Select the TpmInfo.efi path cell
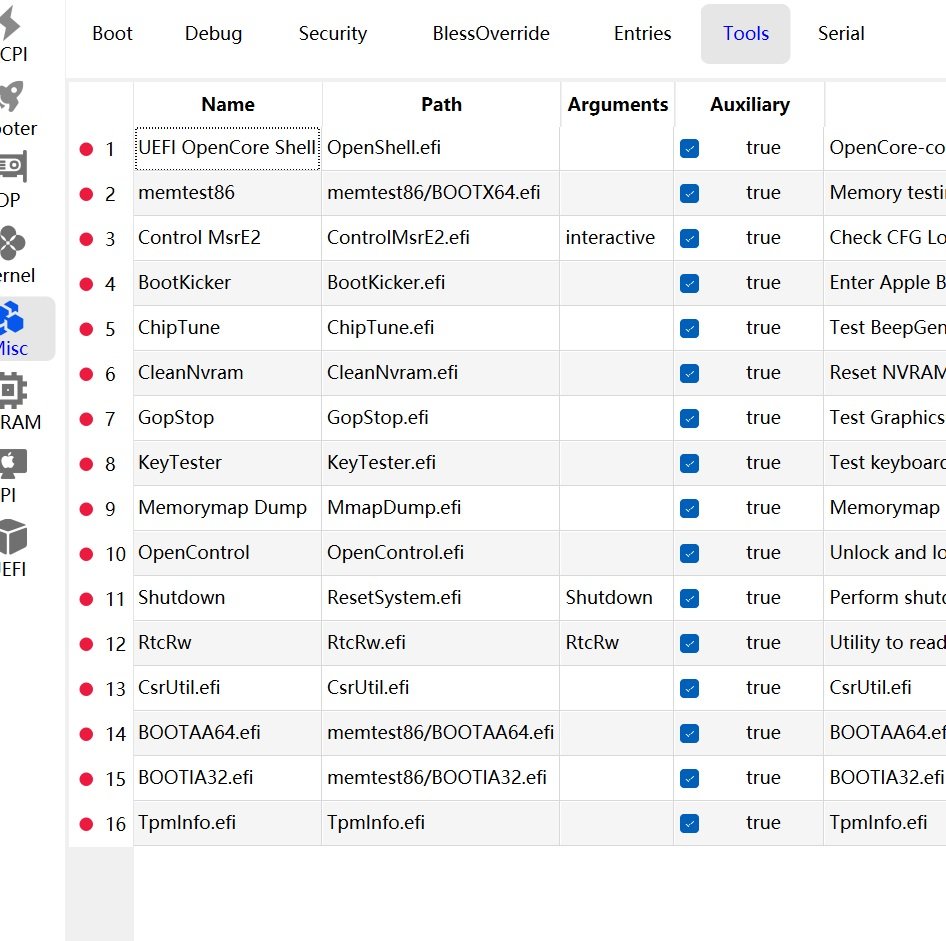The image size is (946, 941). [x=441, y=823]
